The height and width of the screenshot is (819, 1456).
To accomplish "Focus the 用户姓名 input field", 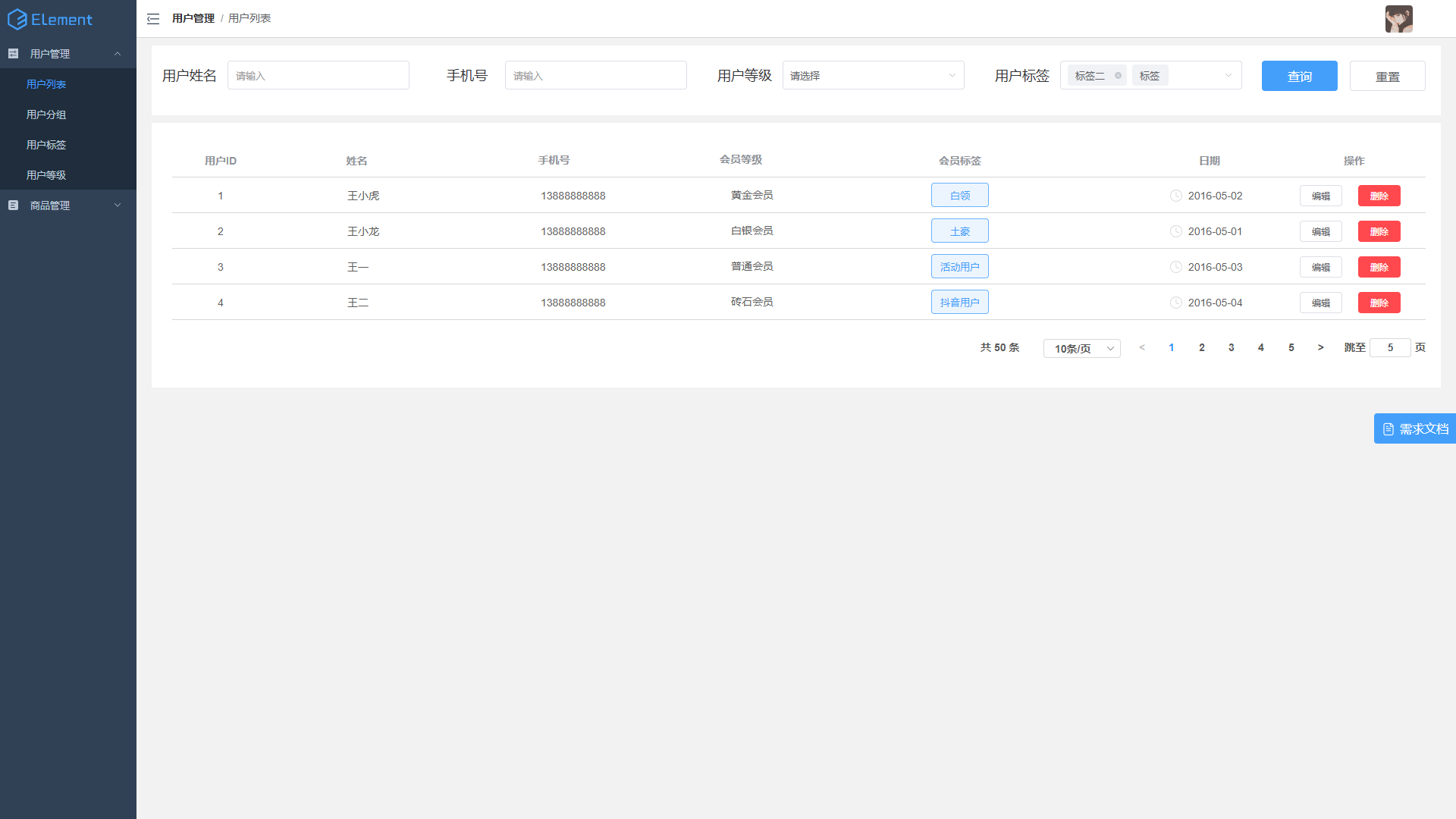I will pos(318,76).
